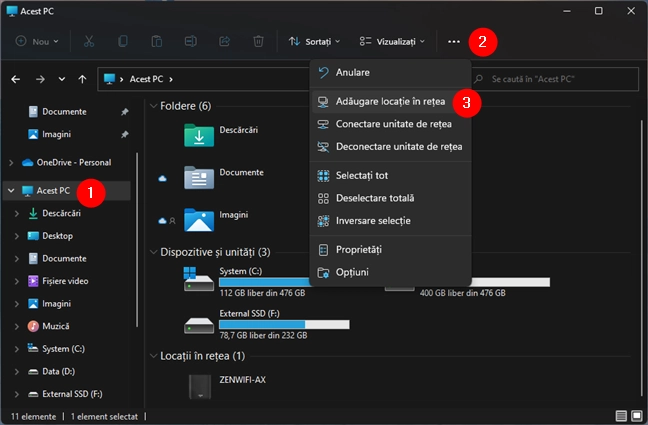The height and width of the screenshot is (425, 648).
Task: Click the search magnifier icon
Action: (479, 79)
